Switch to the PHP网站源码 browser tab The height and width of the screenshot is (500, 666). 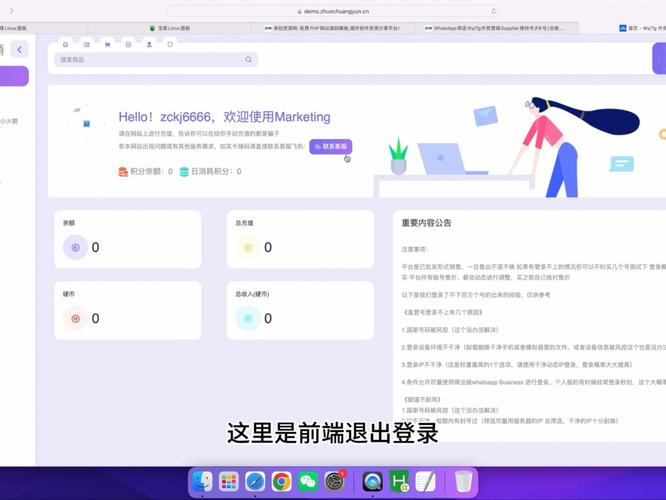coord(332,28)
